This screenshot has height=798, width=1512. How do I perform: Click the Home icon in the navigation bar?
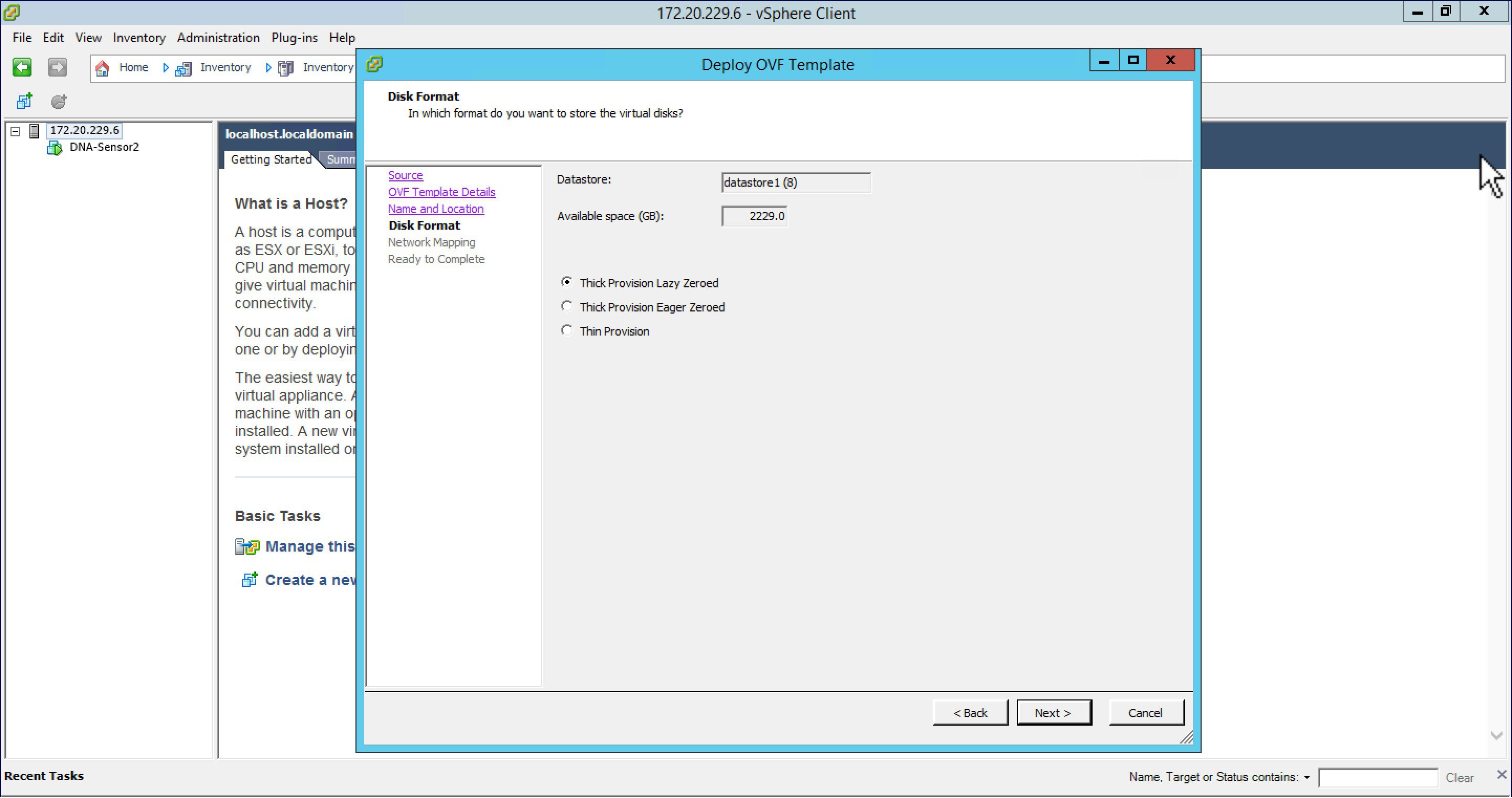pyautogui.click(x=102, y=68)
